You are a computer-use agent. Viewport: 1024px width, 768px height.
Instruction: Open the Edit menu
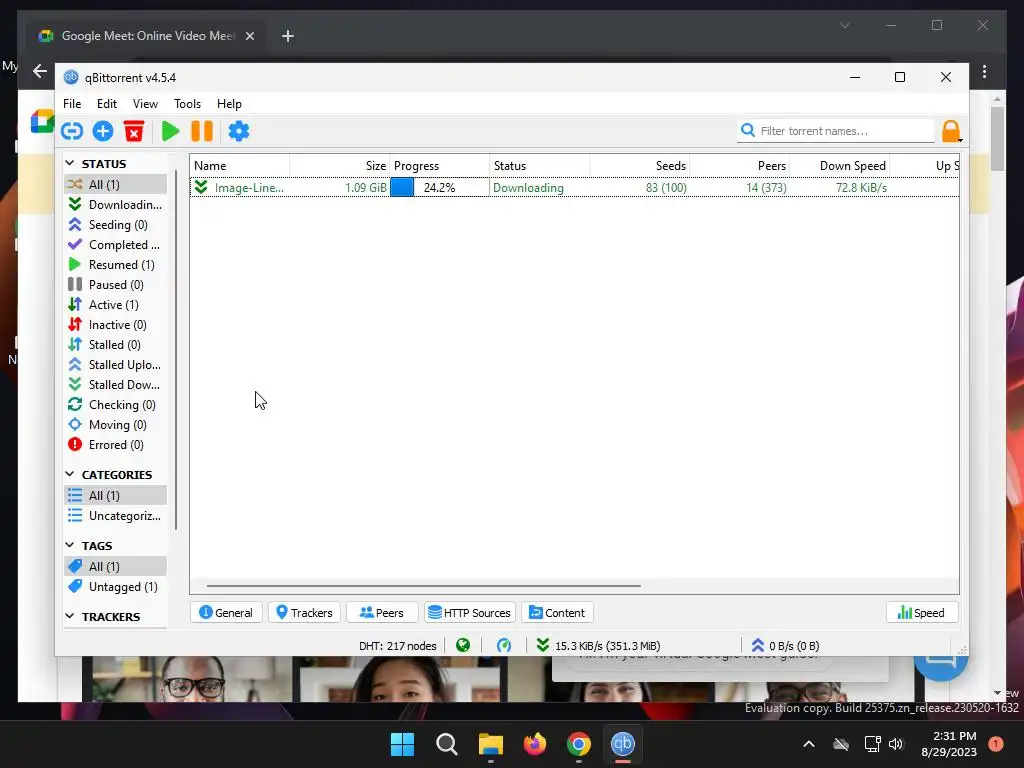(106, 104)
